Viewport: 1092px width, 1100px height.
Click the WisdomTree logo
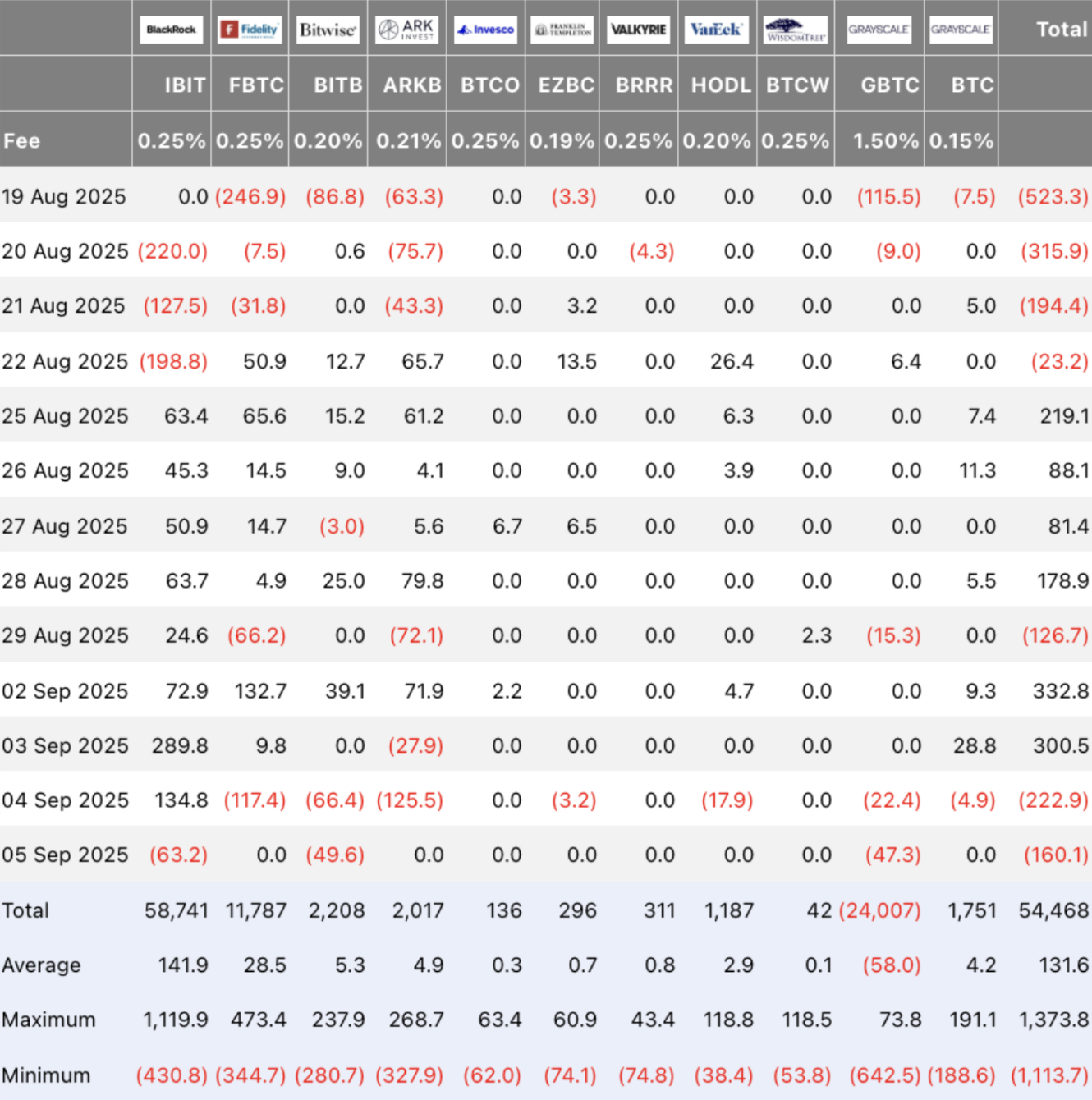(795, 30)
